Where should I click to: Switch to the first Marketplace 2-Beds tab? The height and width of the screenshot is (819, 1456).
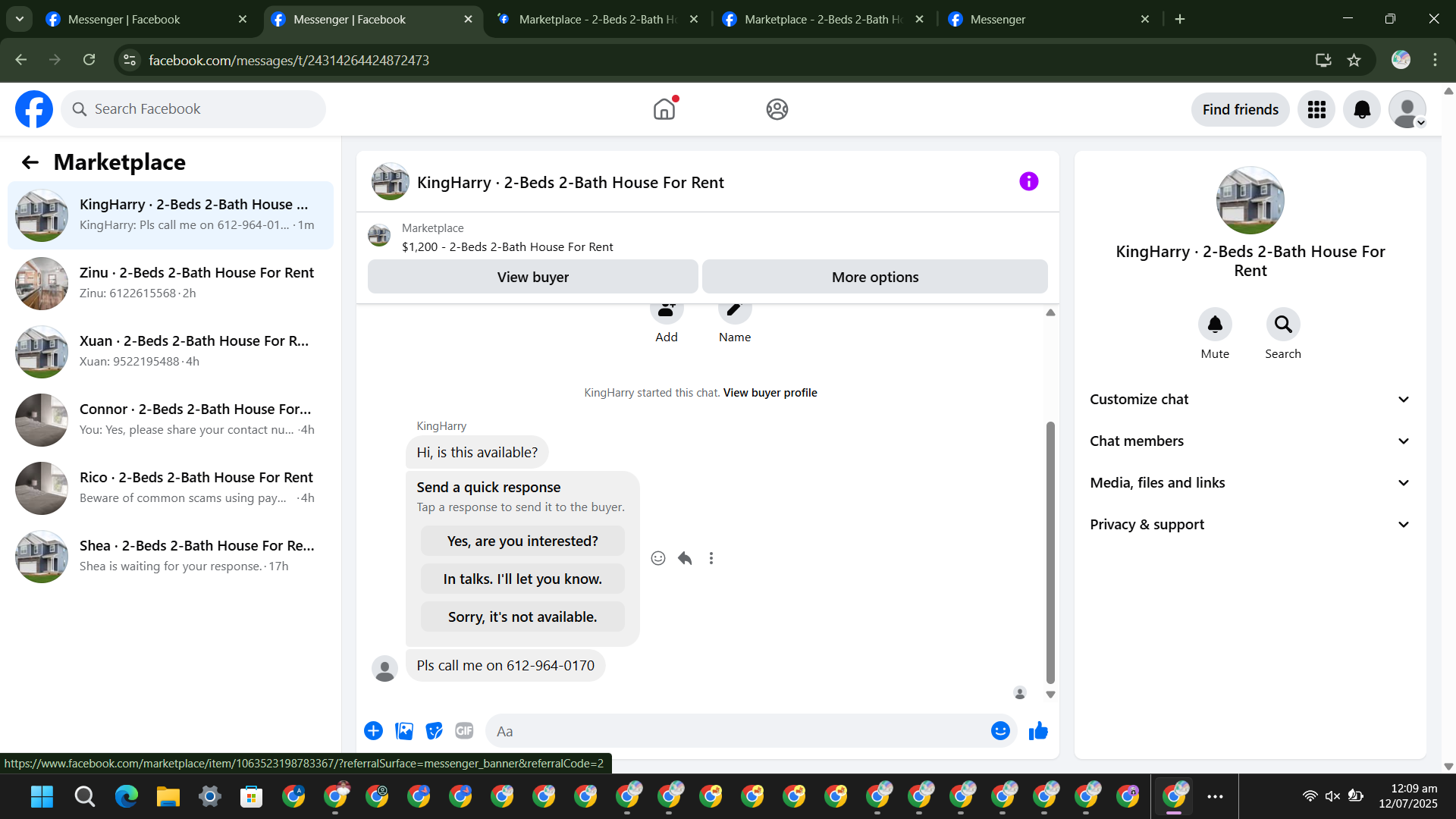[x=598, y=20]
